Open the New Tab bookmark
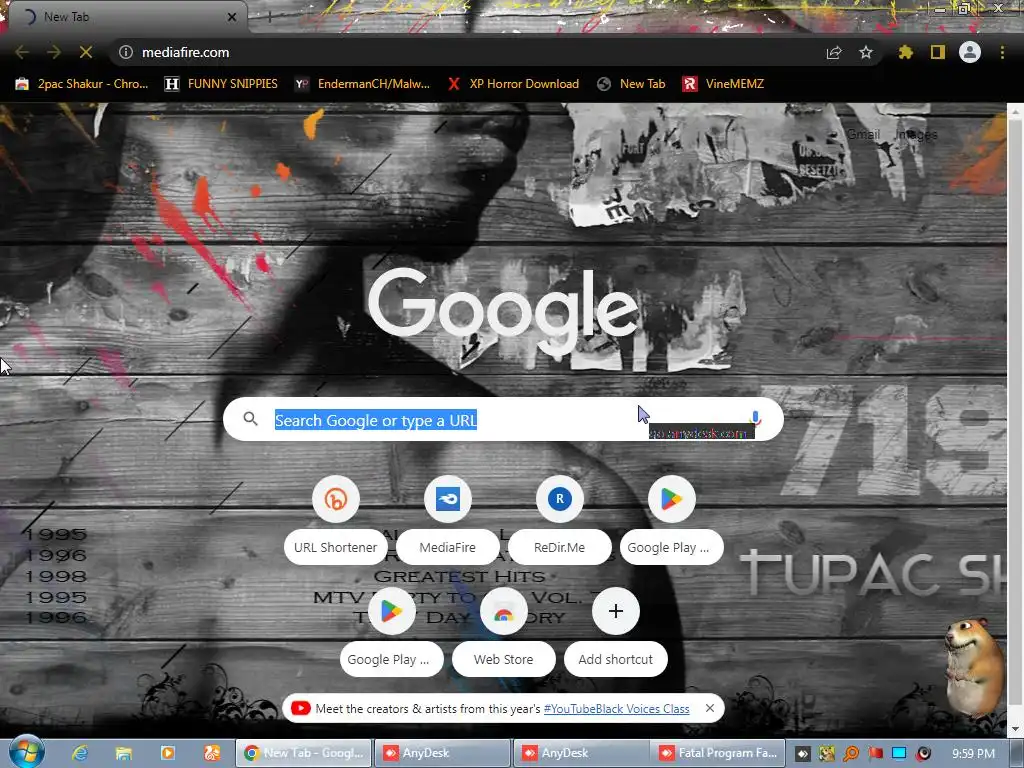1024x768 pixels. [x=632, y=84]
